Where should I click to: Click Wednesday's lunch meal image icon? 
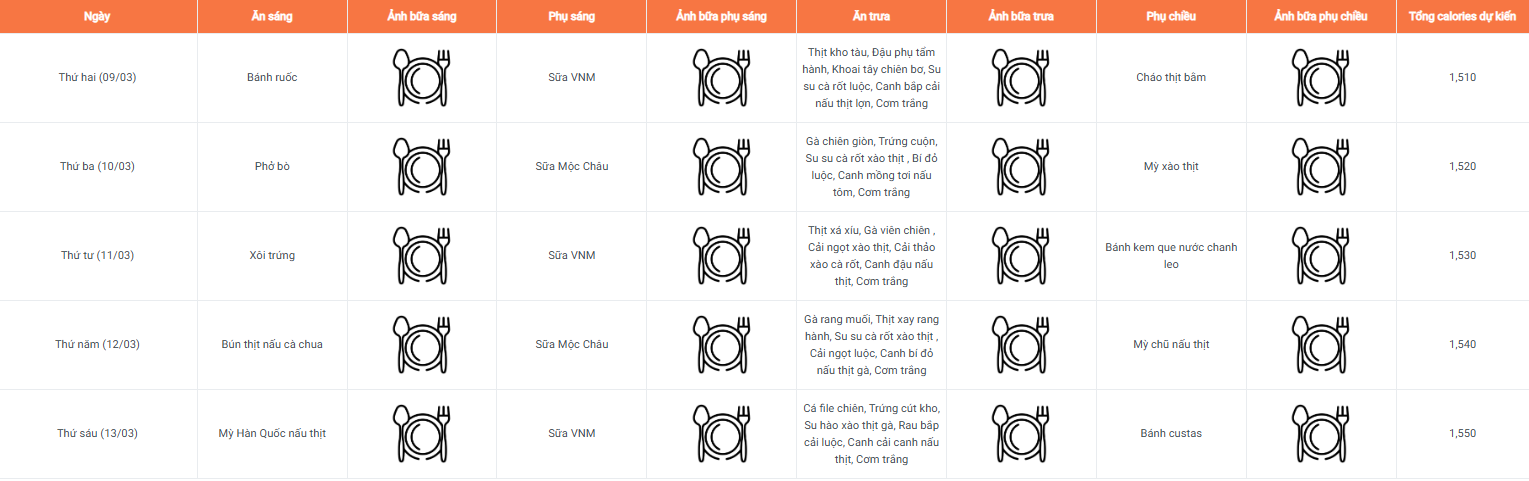(x=1021, y=255)
